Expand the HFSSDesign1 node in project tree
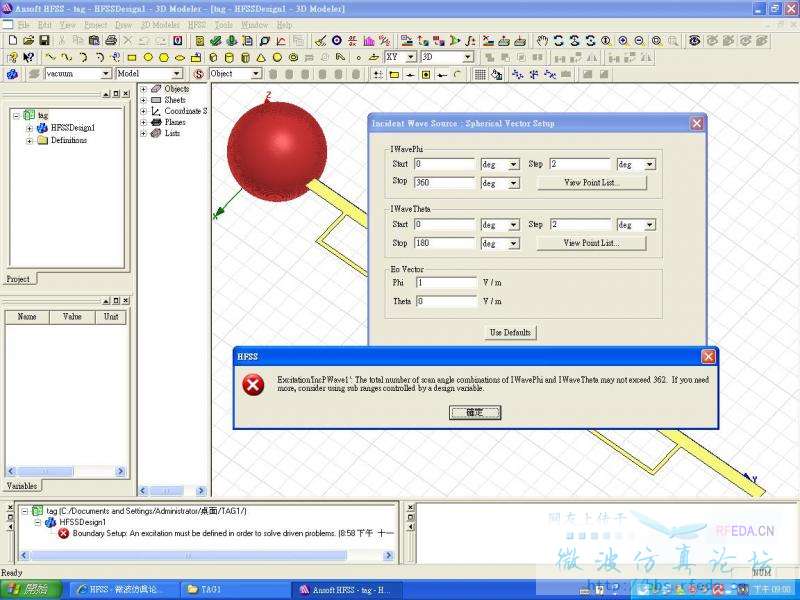Image resolution: width=800 pixels, height=600 pixels. pyautogui.click(x=29, y=128)
